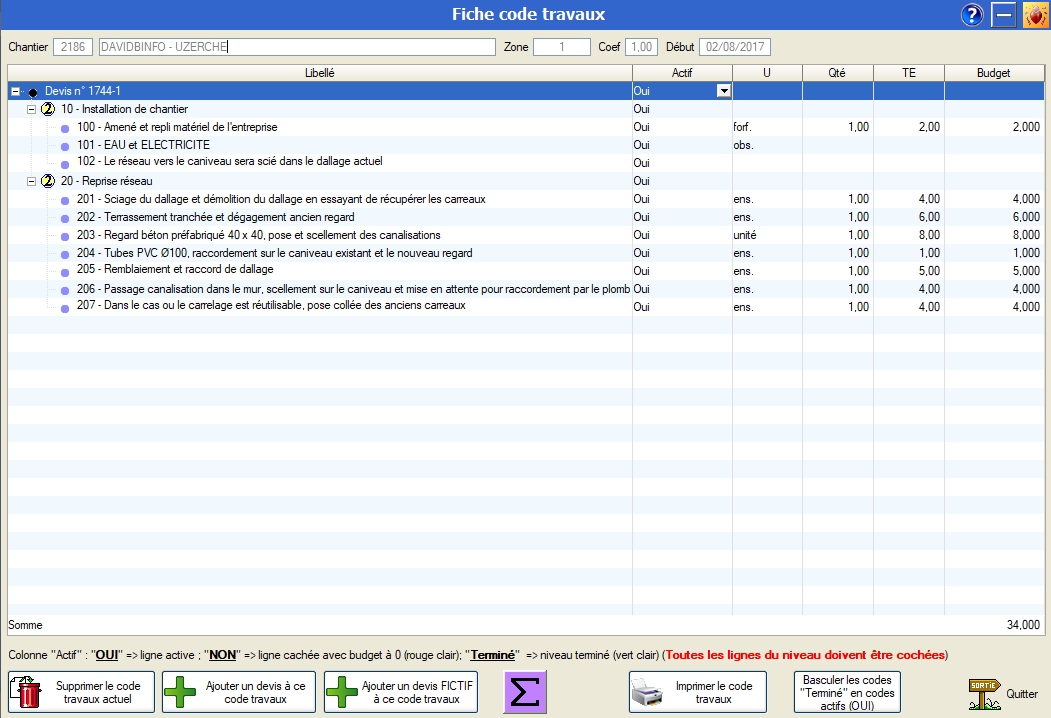This screenshot has height=718, width=1051.
Task: Click the Zone input field
Action: click(x=561, y=47)
